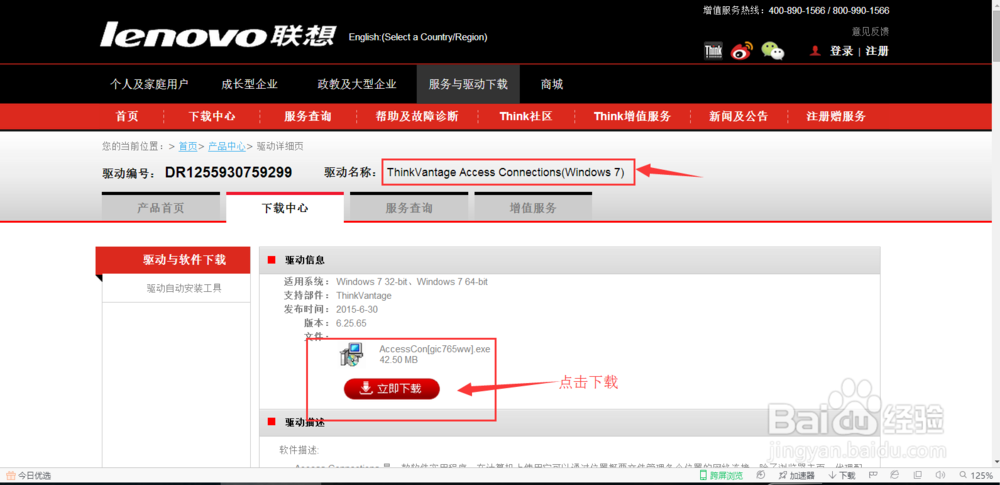The width and height of the screenshot is (1000, 485).
Task: Click the red 立即下载 download button
Action: coord(392,389)
